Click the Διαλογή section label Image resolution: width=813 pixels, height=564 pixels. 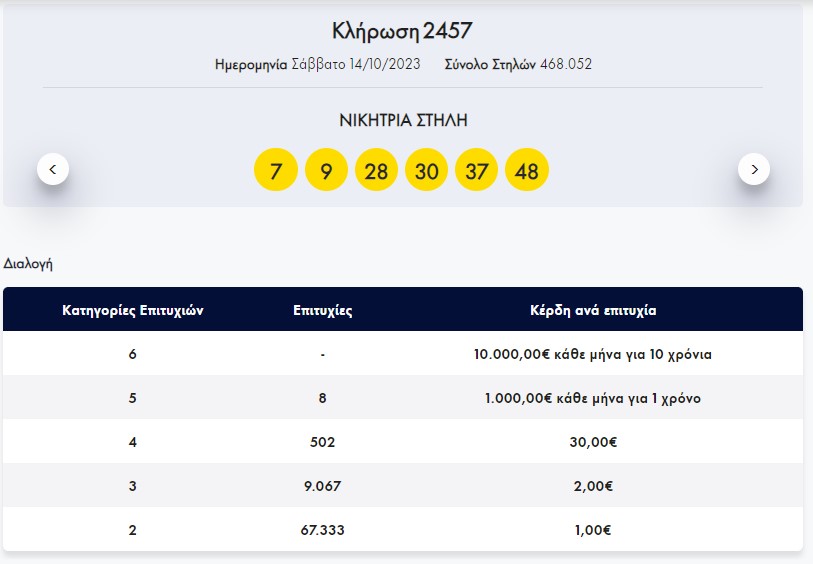coord(28,264)
